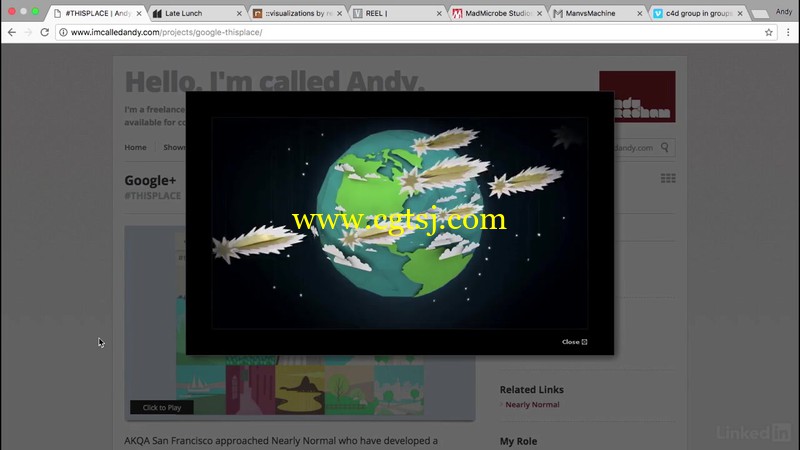Viewport: 800px width, 450px height.
Task: Click the grid view icon
Action: [x=668, y=179]
